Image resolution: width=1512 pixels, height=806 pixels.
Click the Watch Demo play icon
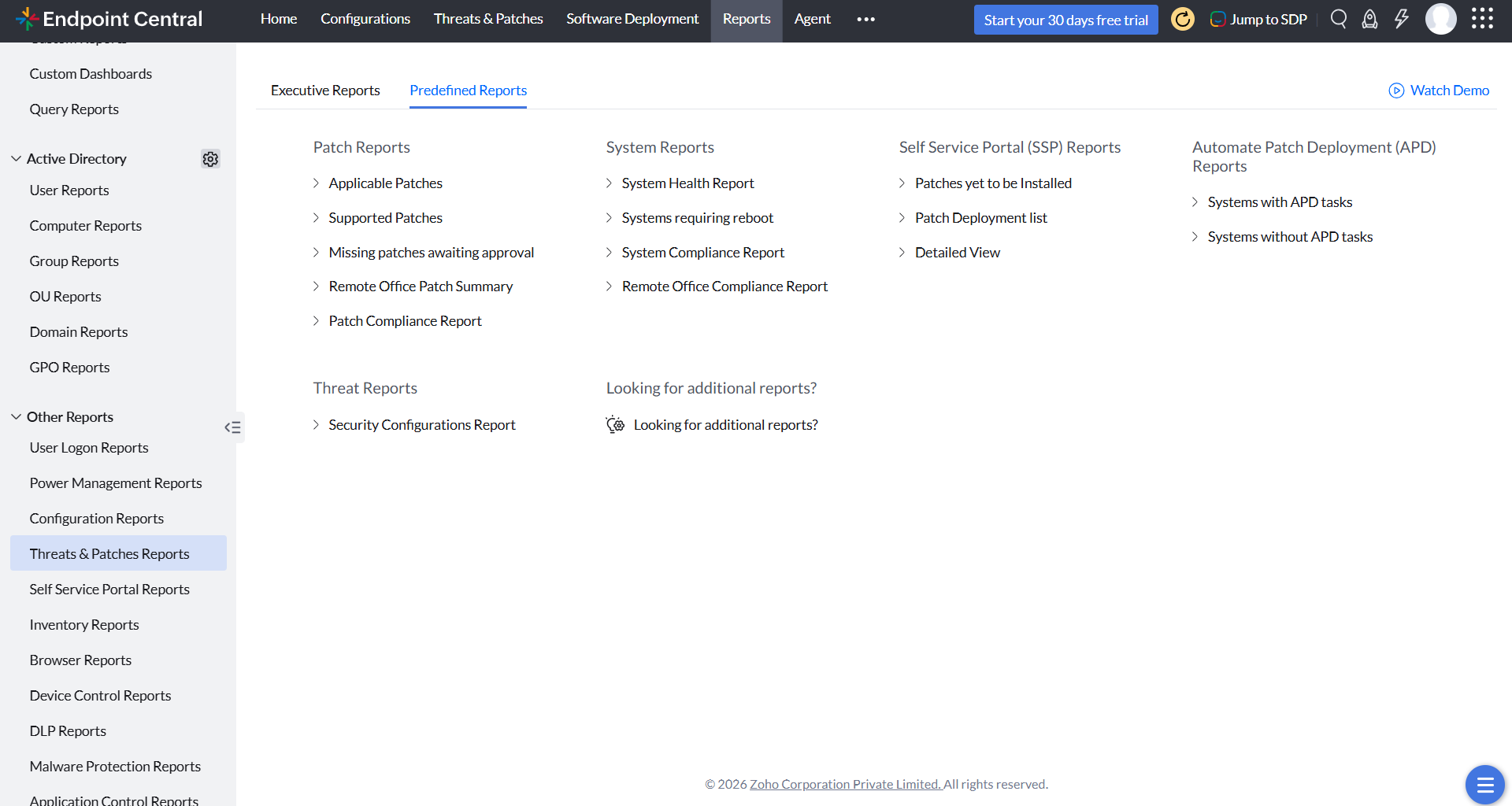click(1396, 91)
